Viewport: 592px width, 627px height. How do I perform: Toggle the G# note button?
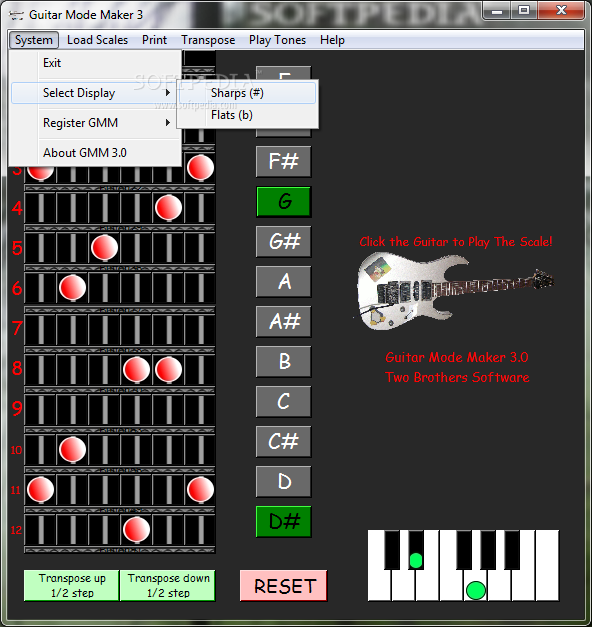point(284,242)
